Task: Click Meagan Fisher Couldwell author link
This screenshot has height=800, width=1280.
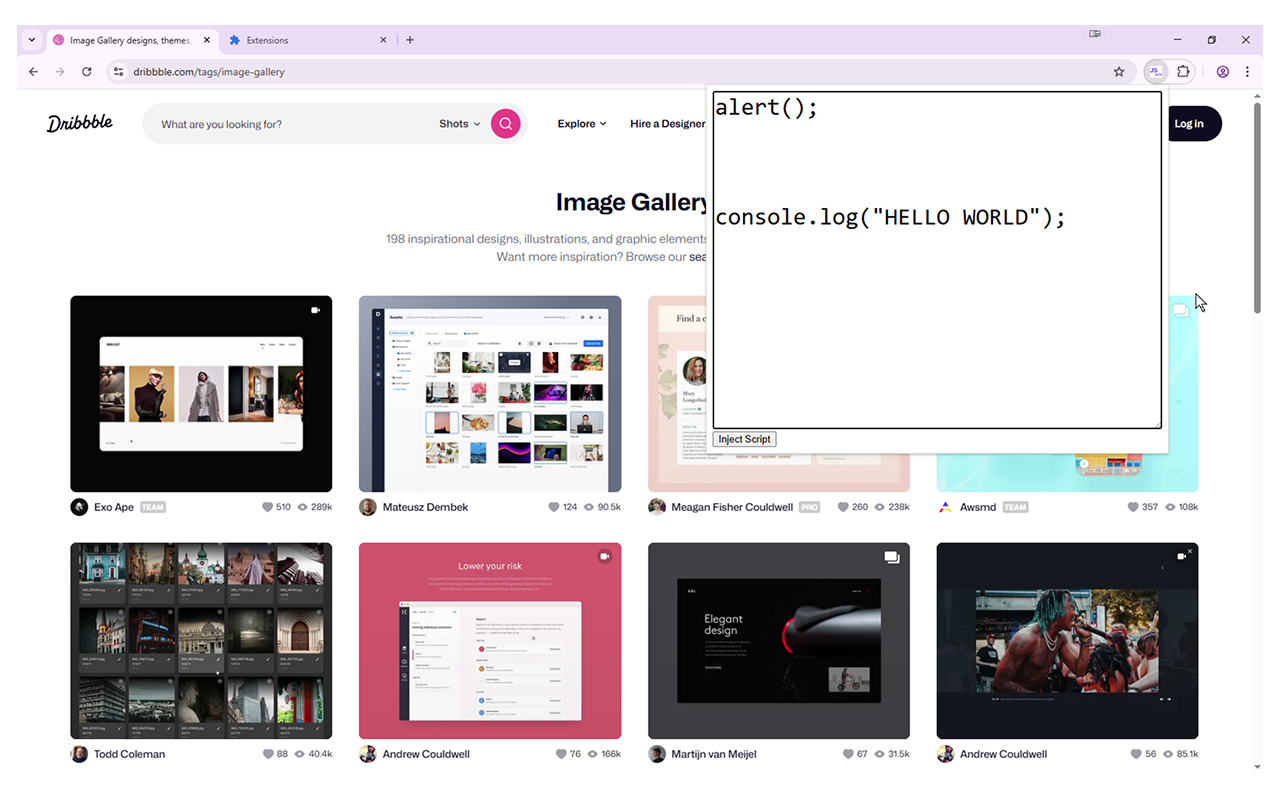Action: 732,507
